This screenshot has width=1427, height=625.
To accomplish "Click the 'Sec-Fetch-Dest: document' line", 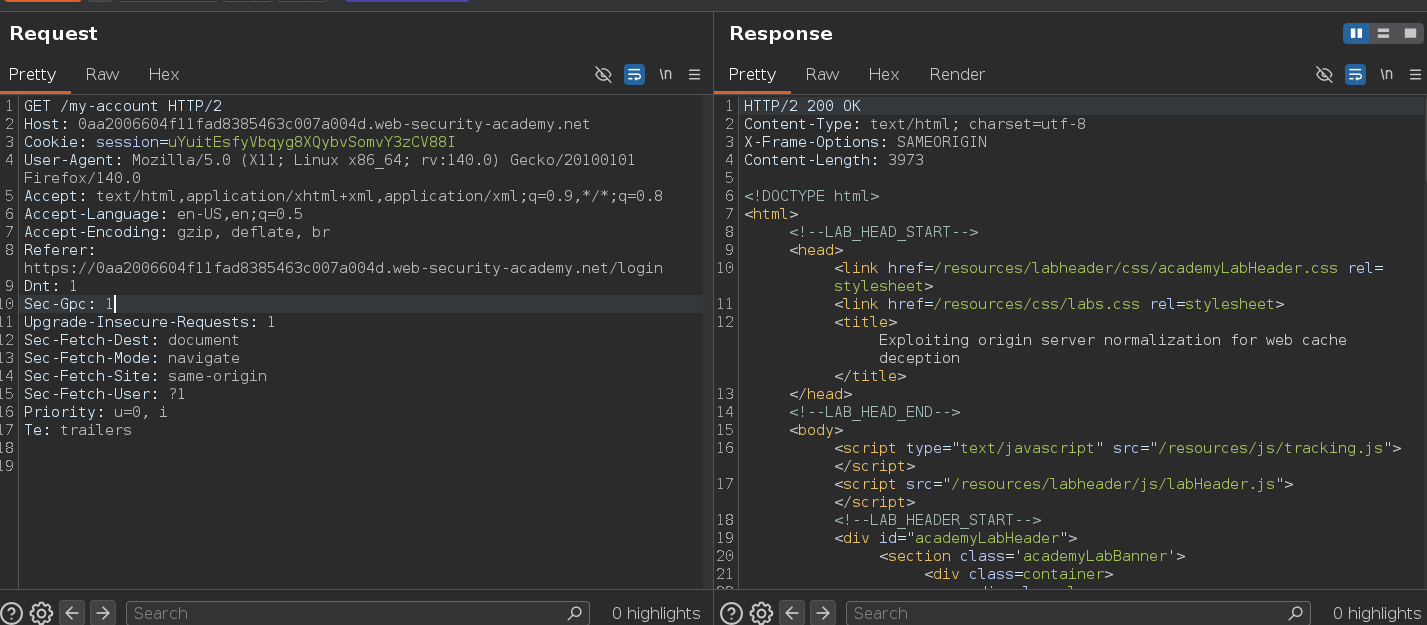I will click(132, 340).
